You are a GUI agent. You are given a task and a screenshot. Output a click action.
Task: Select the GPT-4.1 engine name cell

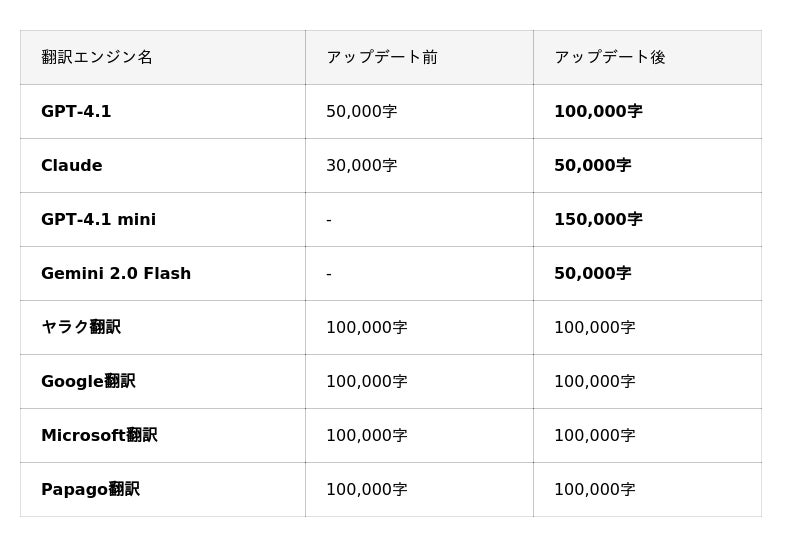pos(76,112)
